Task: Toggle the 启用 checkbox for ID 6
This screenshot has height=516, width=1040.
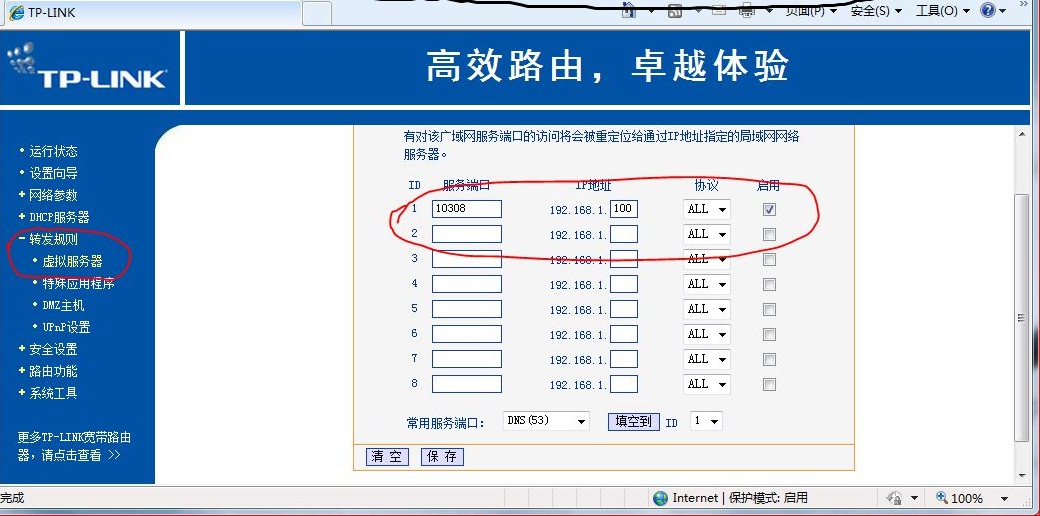Action: click(x=769, y=335)
